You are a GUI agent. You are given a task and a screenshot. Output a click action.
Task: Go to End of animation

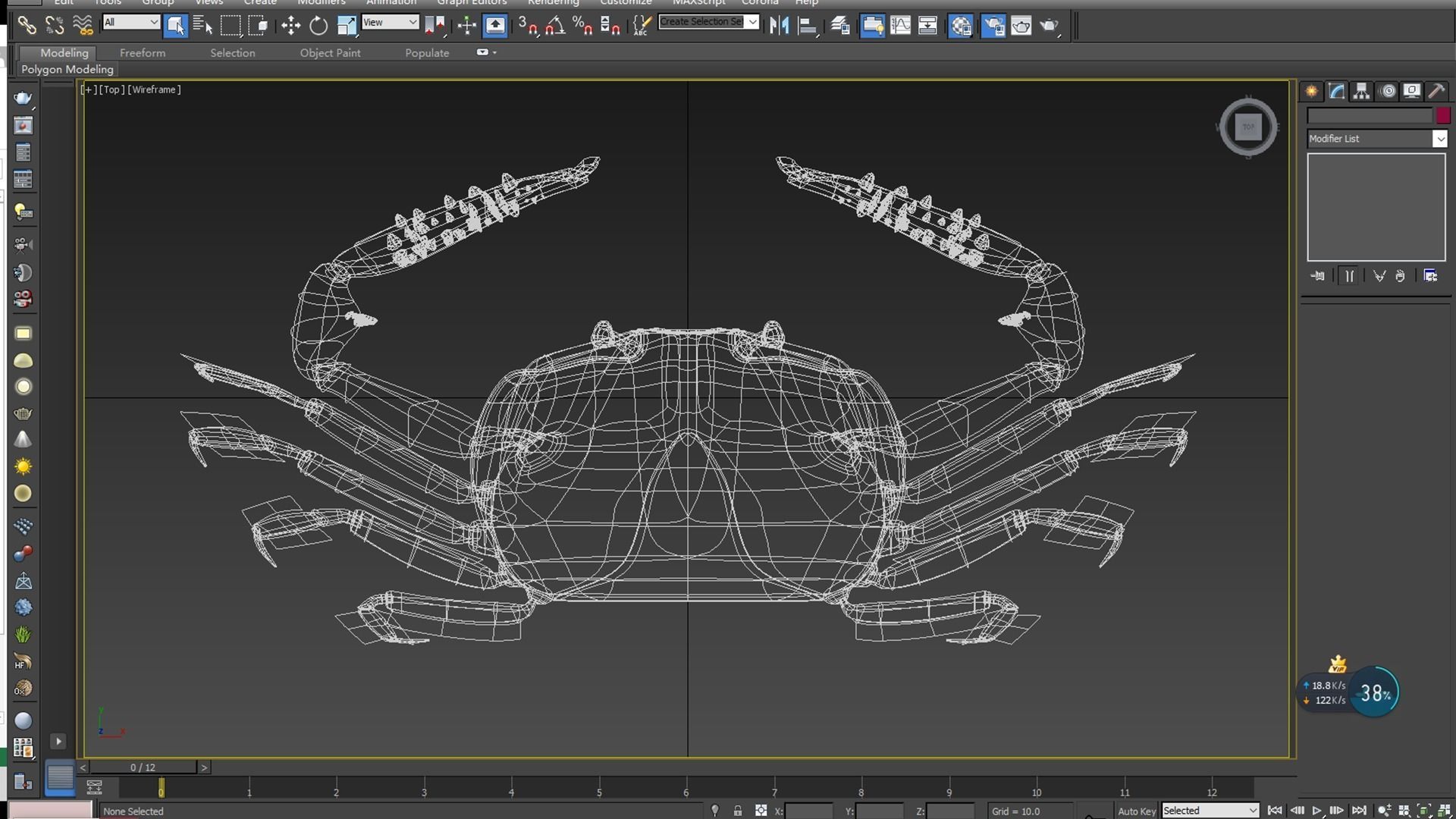click(1359, 811)
